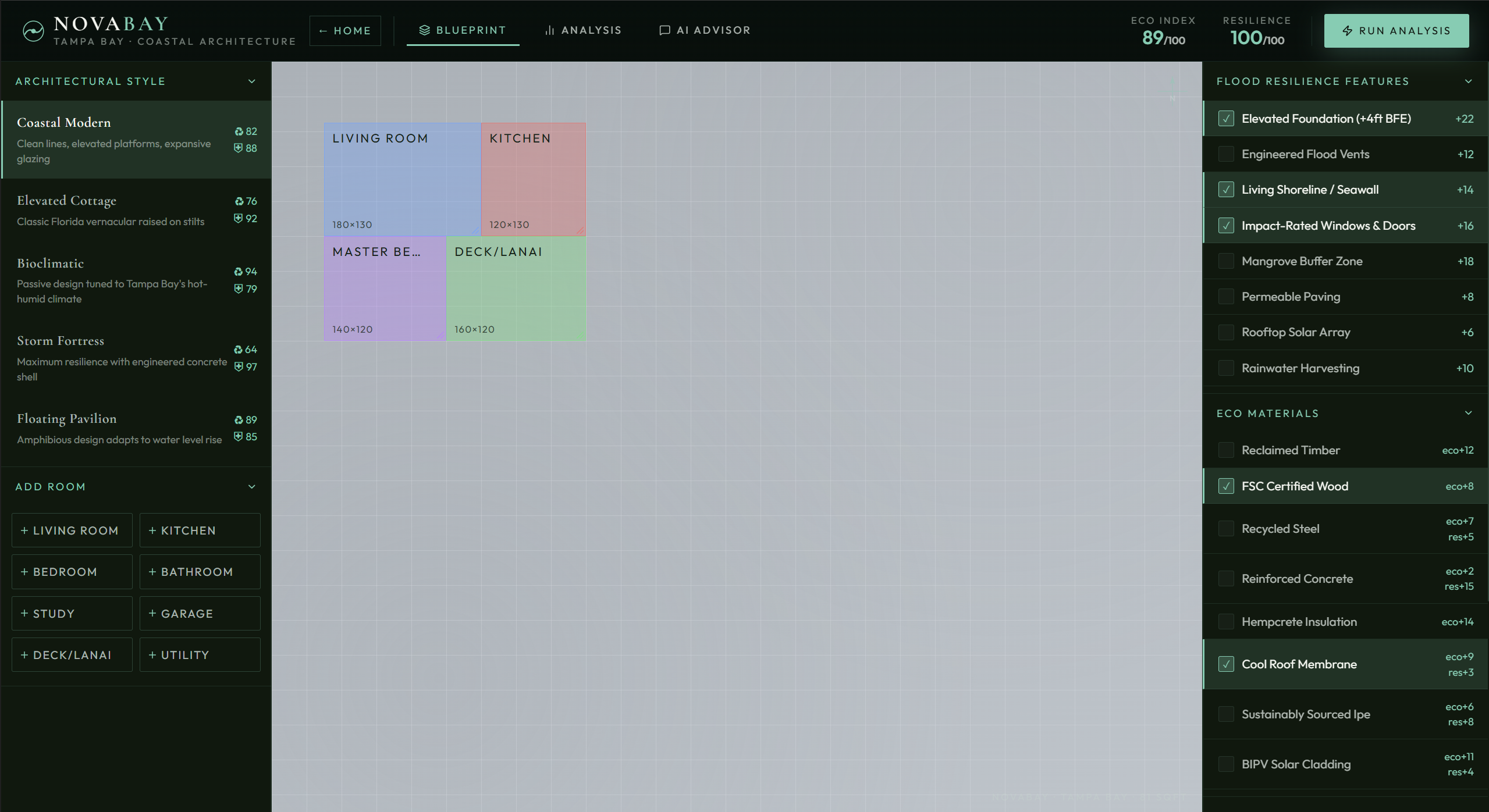Check the Hempcrete Insulation material
1489x812 pixels.
pos(1226,622)
